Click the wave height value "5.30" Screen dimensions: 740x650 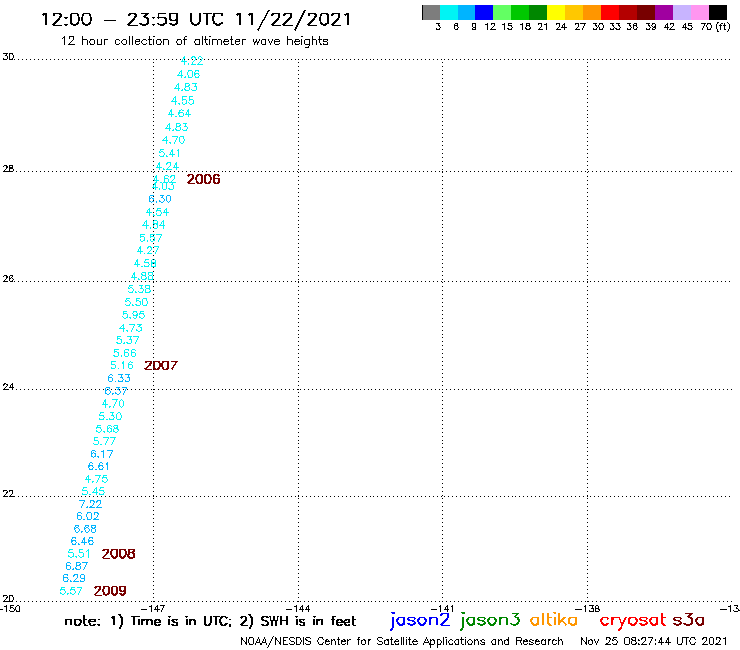[110, 416]
